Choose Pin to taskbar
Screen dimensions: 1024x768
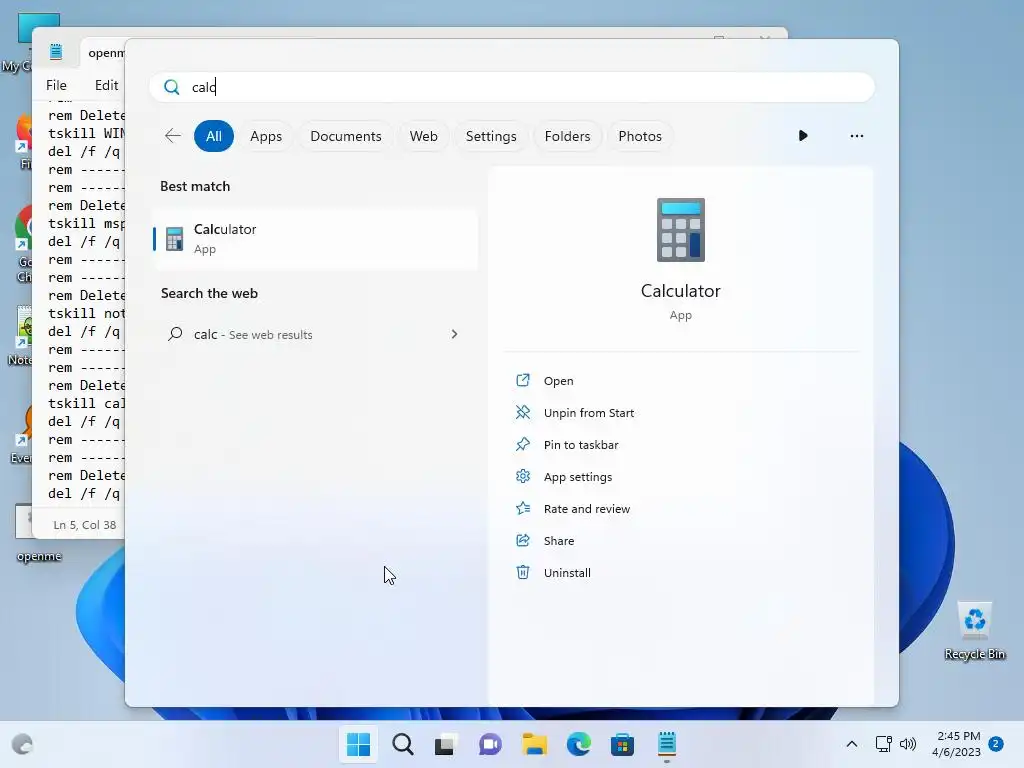pos(581,445)
